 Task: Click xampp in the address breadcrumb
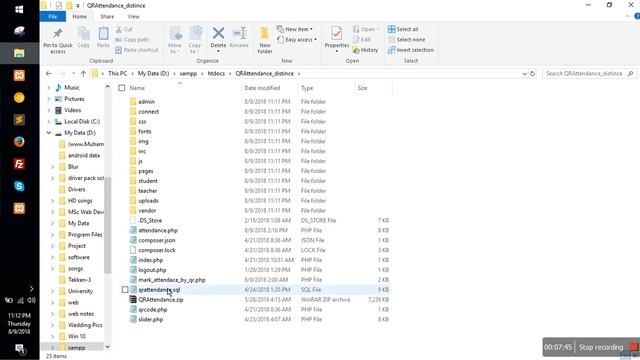[188, 73]
